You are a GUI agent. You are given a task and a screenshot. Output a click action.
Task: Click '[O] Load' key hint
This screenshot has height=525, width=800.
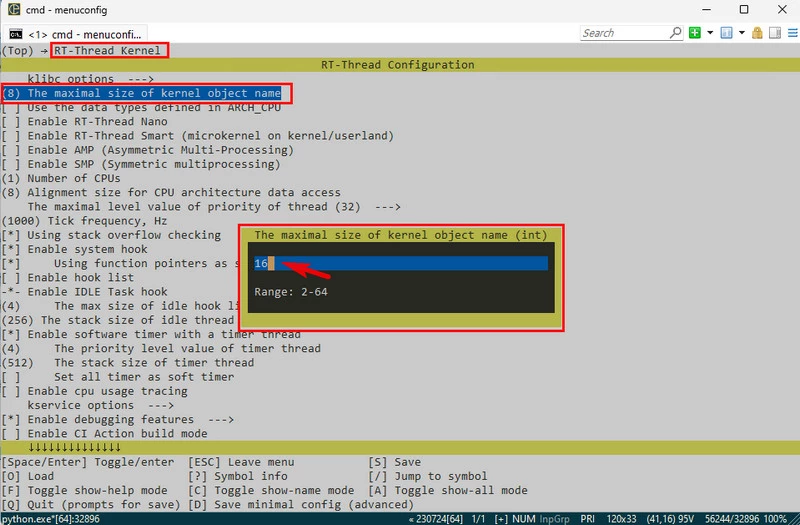coord(28,477)
